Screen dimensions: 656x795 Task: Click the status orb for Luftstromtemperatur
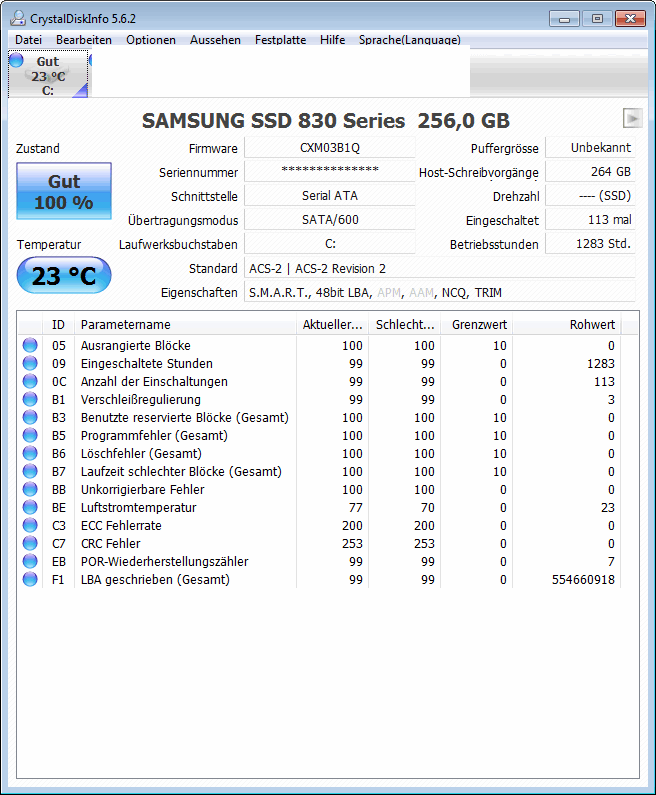pyautogui.click(x=30, y=507)
